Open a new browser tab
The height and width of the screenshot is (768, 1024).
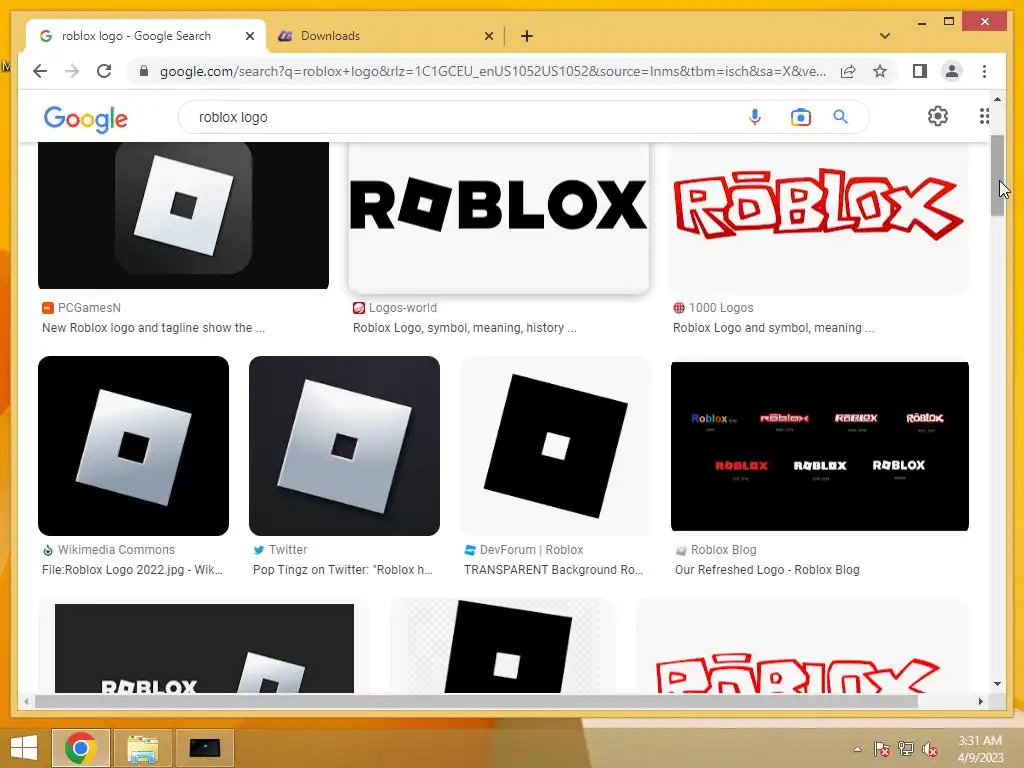pyautogui.click(x=527, y=36)
